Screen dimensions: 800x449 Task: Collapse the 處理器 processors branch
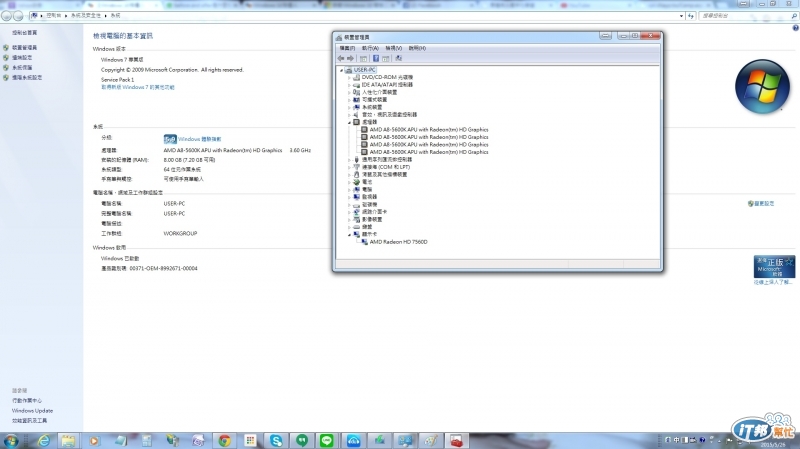tap(349, 122)
